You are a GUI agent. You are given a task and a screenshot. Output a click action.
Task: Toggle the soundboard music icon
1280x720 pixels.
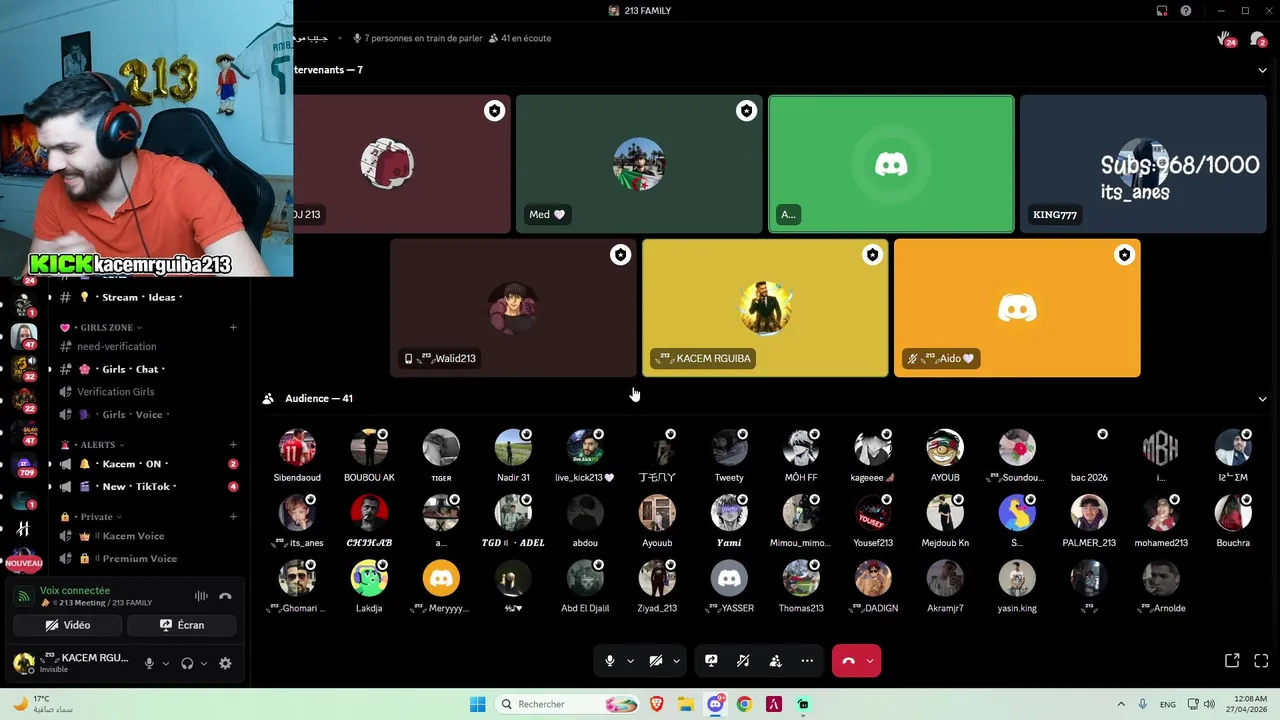point(743,661)
